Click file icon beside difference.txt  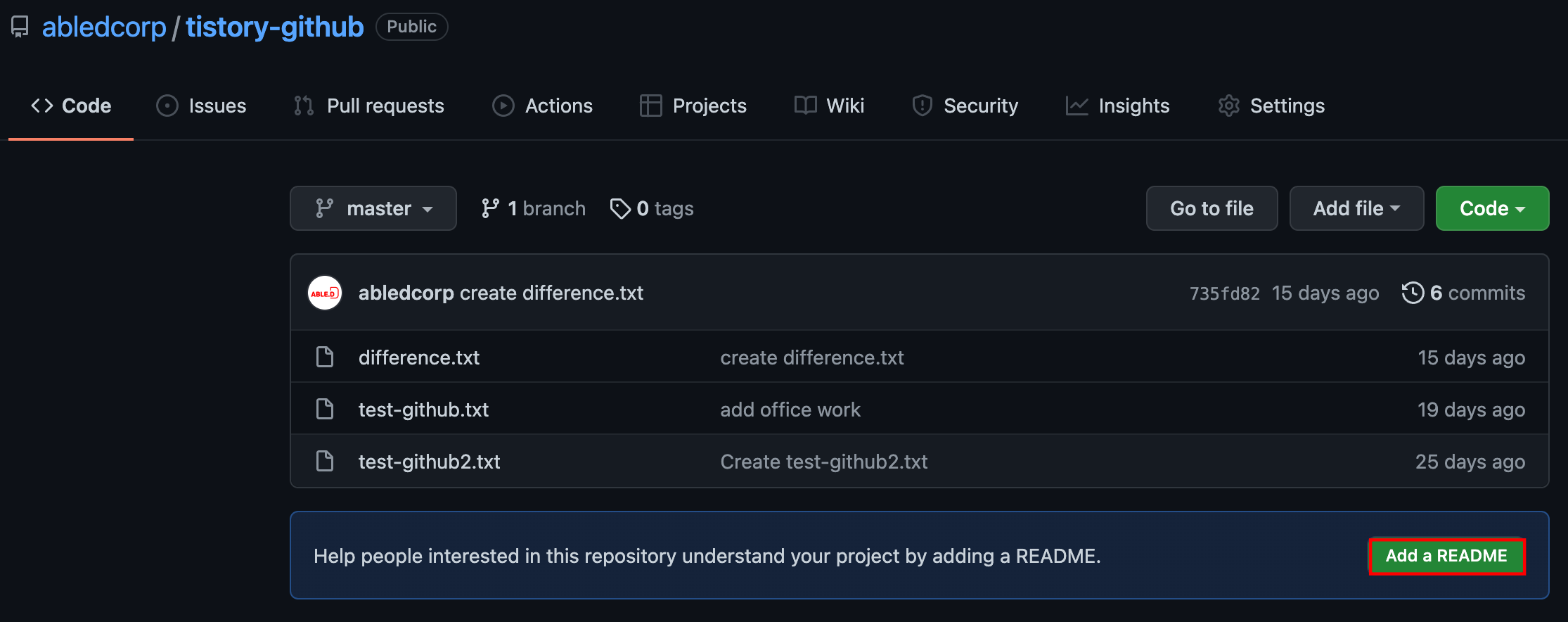325,357
